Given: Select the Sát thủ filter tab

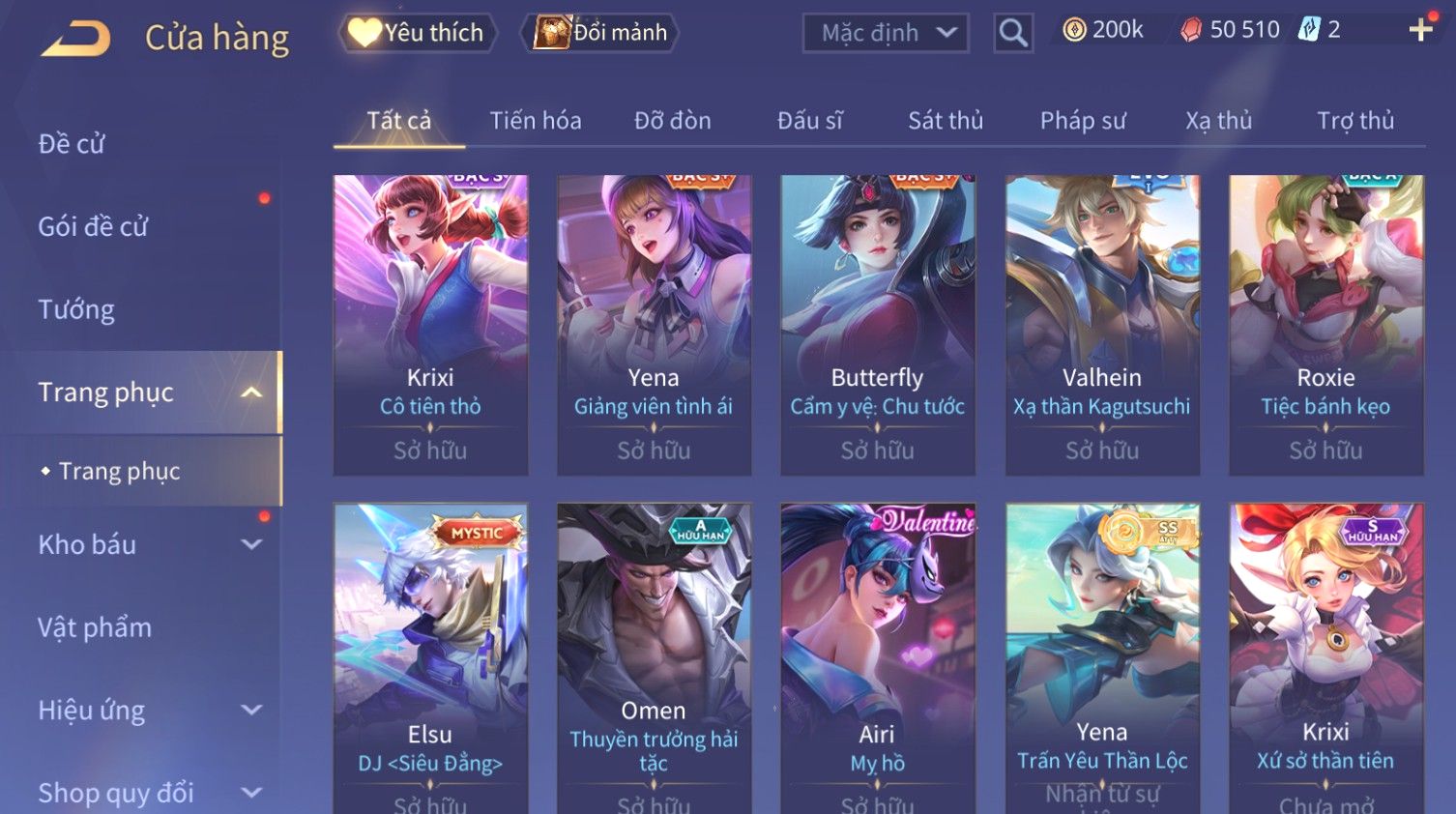Looking at the screenshot, I should [946, 121].
